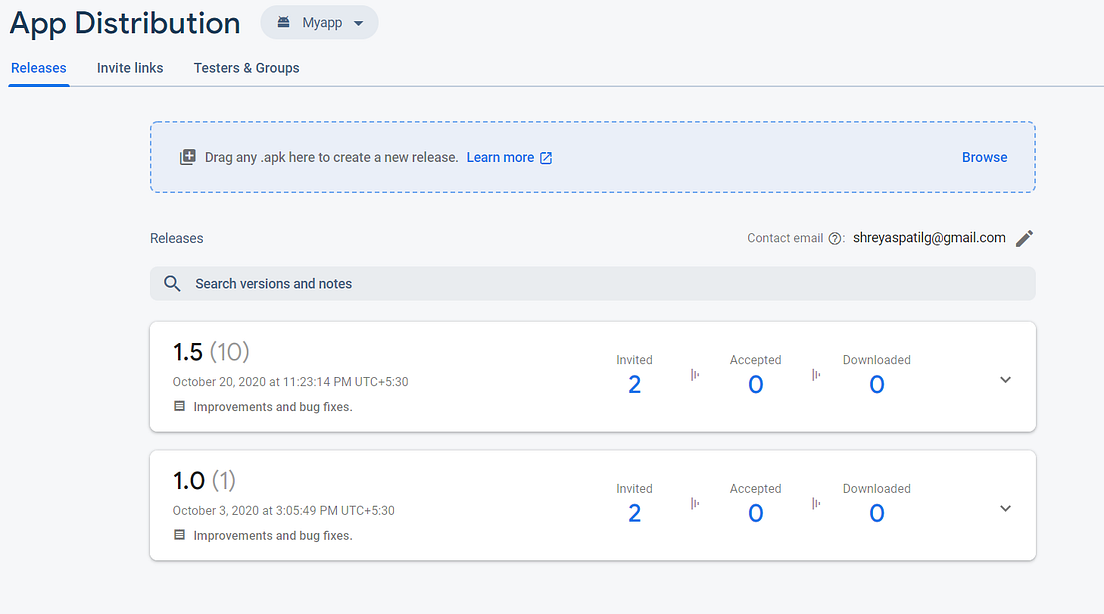
Task: Click the release notes icon for version 1.5
Action: point(180,407)
